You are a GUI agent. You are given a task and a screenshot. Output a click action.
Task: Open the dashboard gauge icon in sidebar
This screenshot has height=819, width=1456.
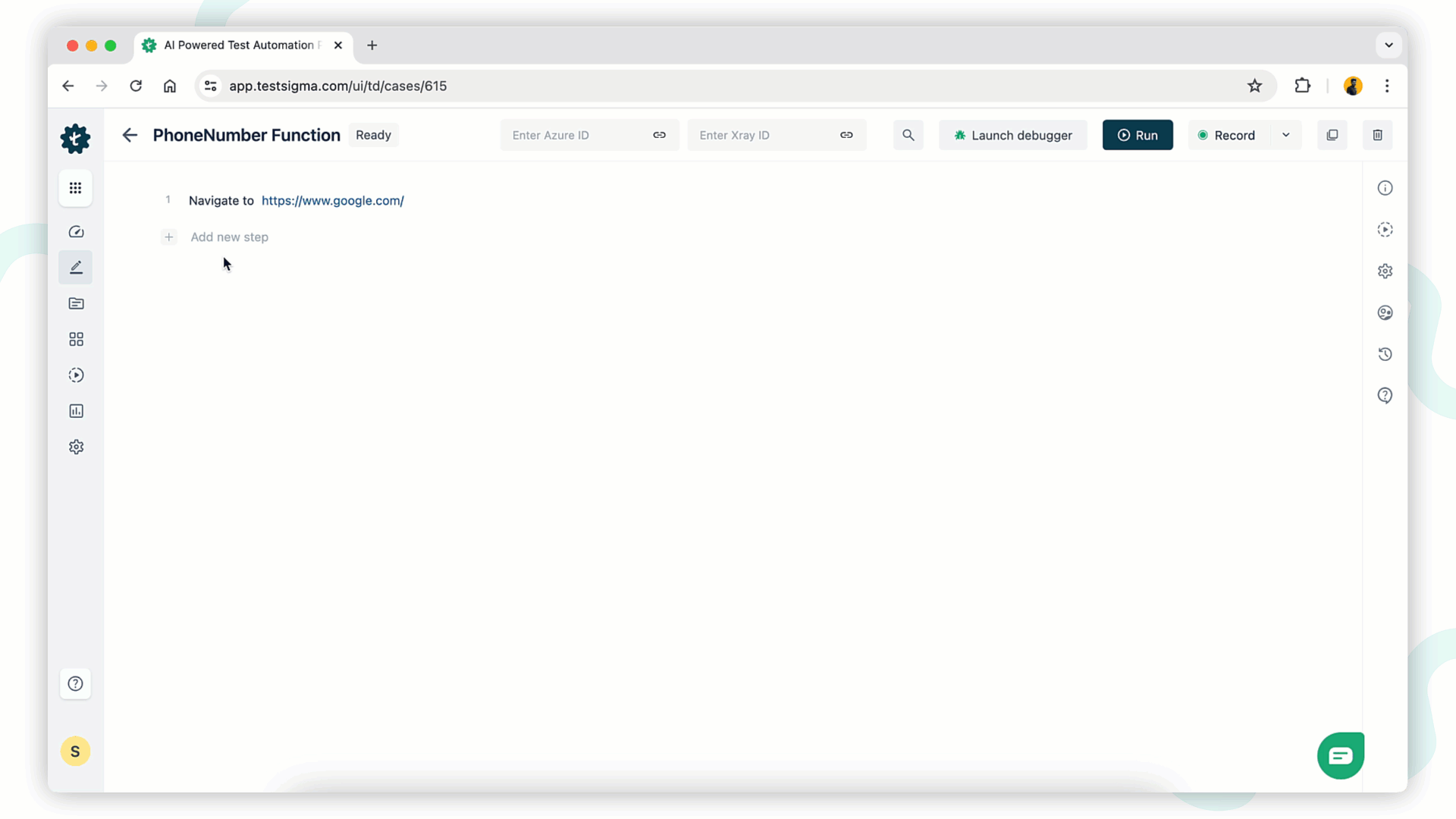pos(76,232)
